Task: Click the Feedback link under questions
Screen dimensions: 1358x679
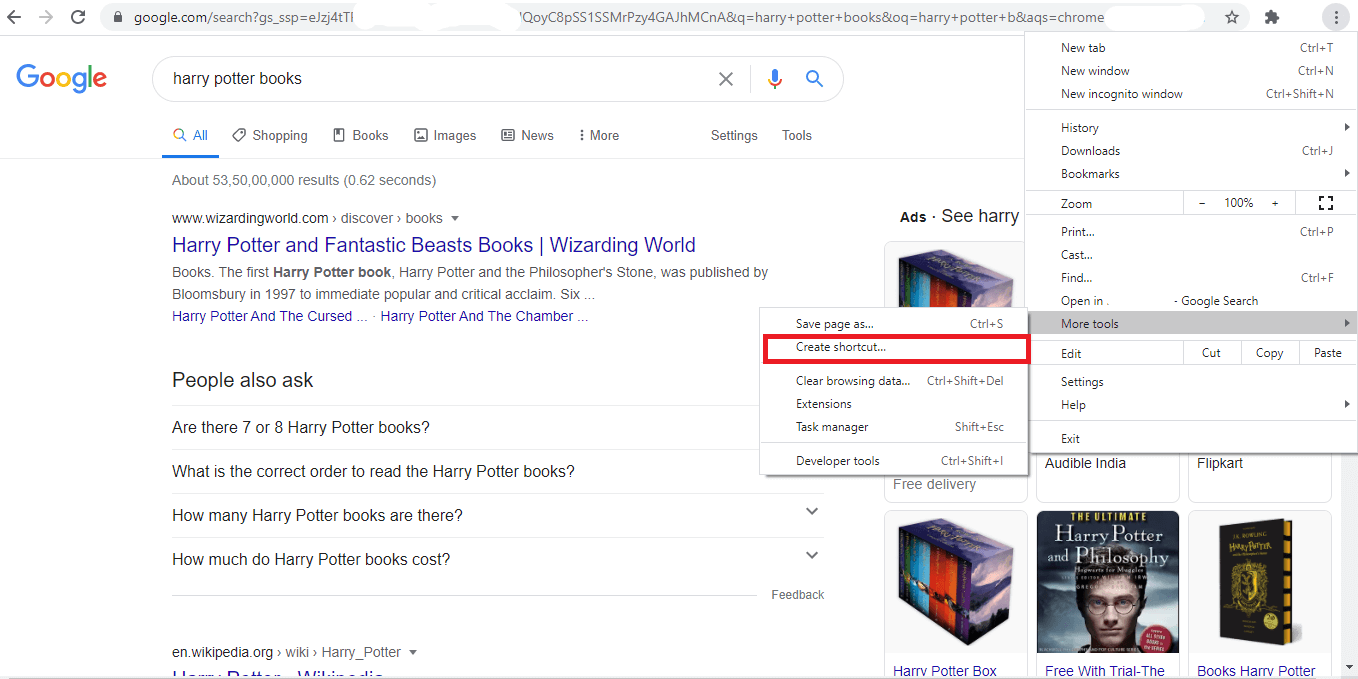Action: tap(798, 595)
